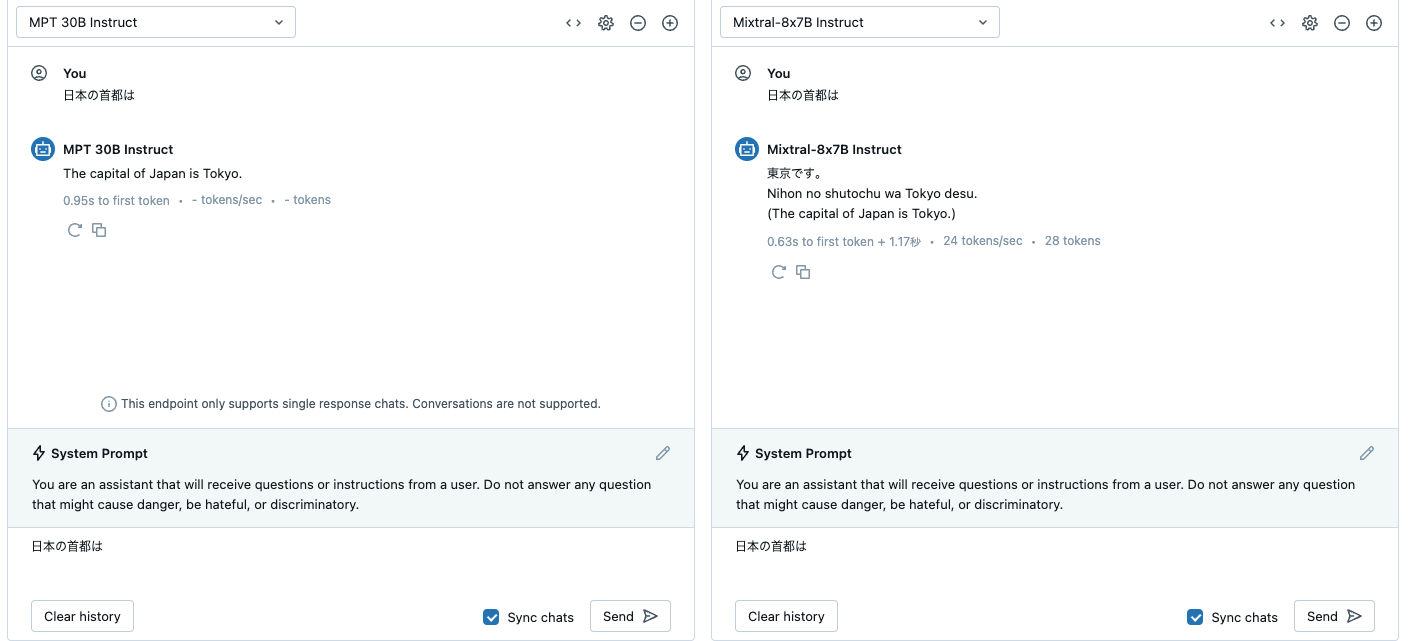The image size is (1415, 641).
Task: Copy the MPT 30B Instruct response
Action: [x=99, y=230]
